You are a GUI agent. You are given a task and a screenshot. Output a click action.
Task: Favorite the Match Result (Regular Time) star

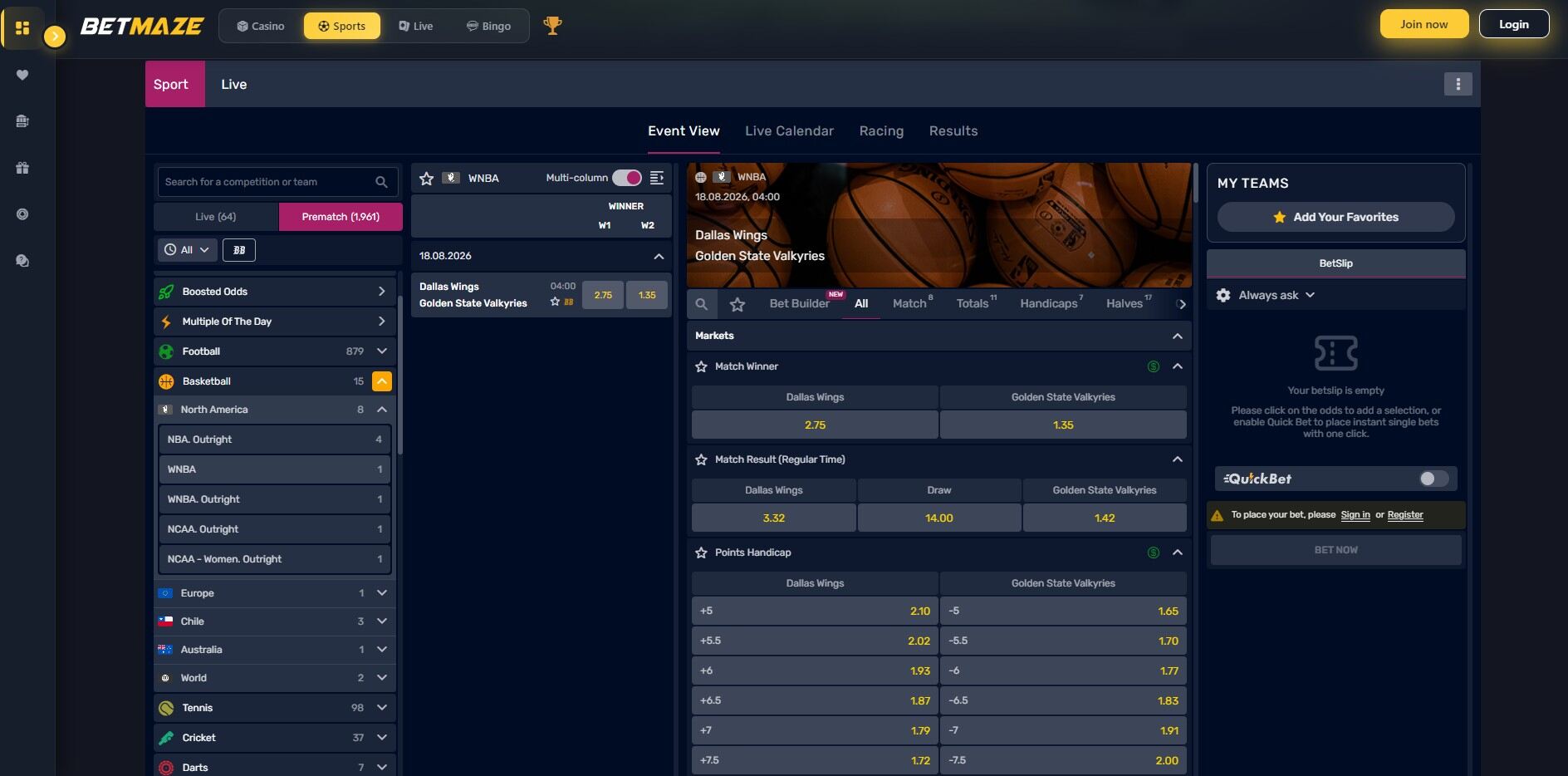pos(701,459)
